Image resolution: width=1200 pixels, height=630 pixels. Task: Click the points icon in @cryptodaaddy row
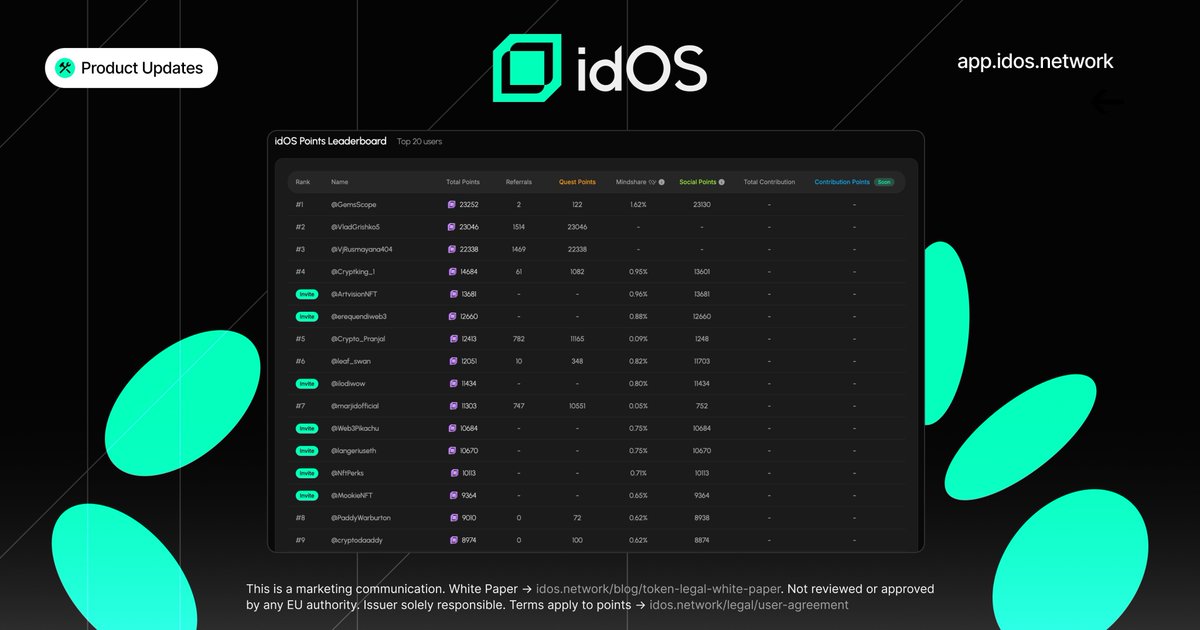[452, 540]
